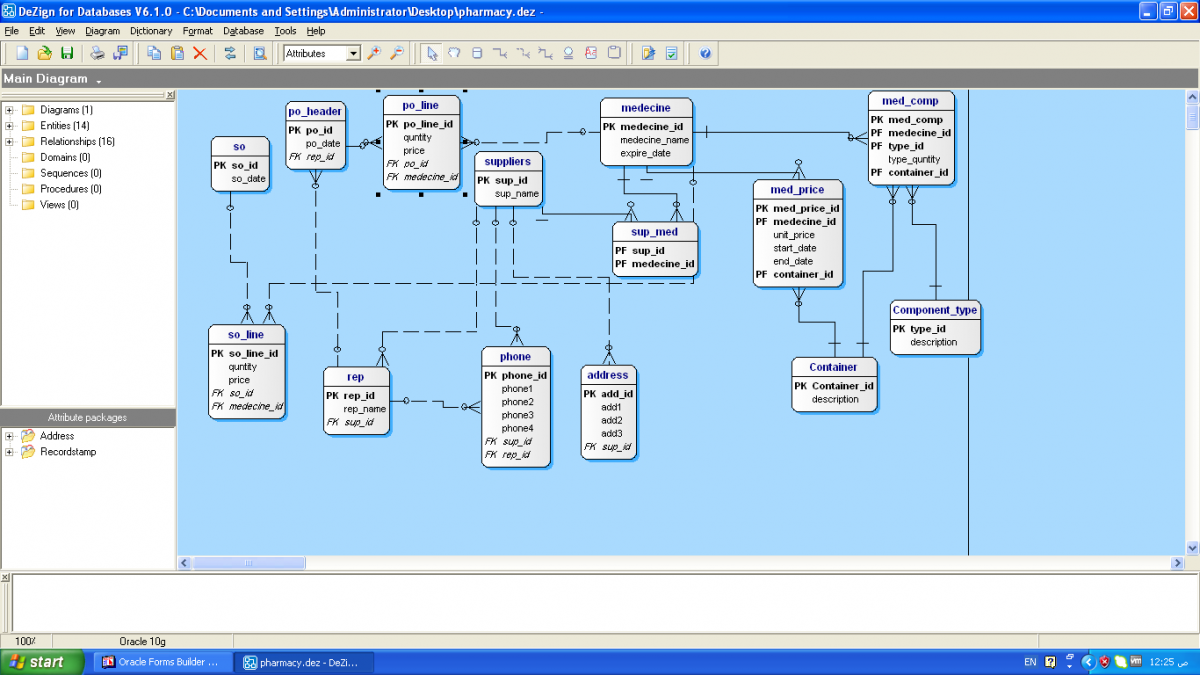
Task: Click the red Delete X icon
Action: click(x=200, y=53)
